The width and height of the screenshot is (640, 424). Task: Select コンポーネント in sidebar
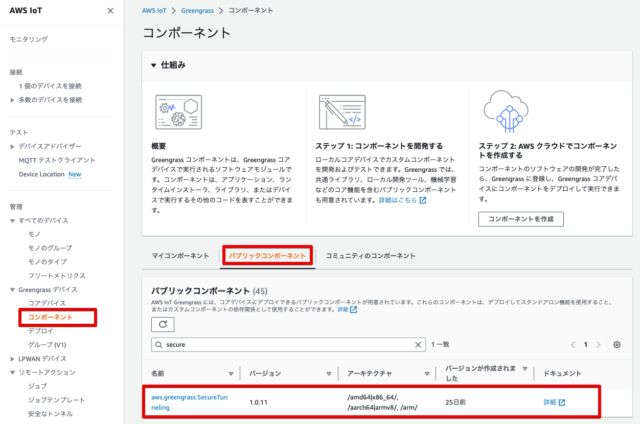[x=50, y=317]
